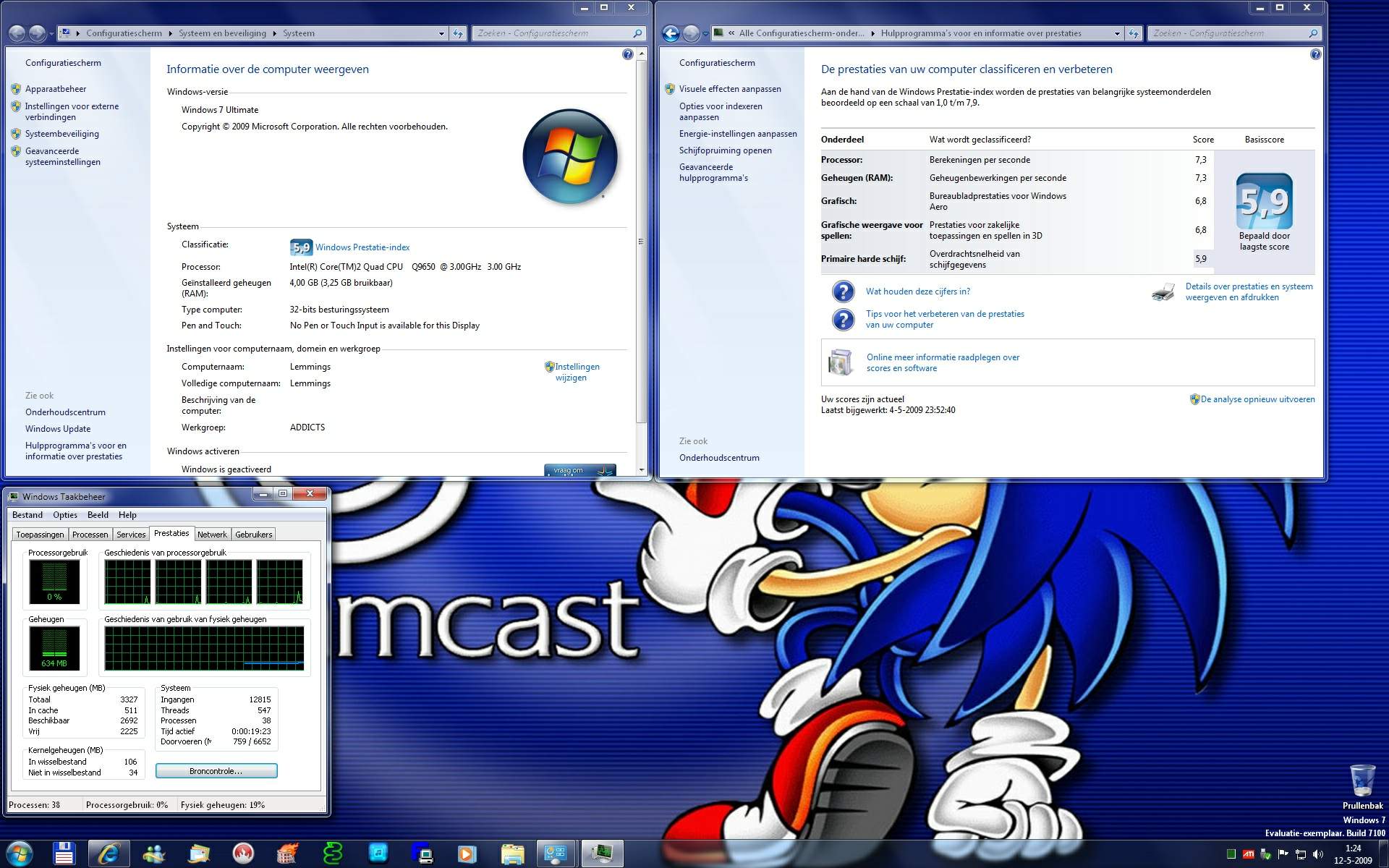Switch to the Gebruikers tab
This screenshot has width=1389, height=868.
[254, 535]
